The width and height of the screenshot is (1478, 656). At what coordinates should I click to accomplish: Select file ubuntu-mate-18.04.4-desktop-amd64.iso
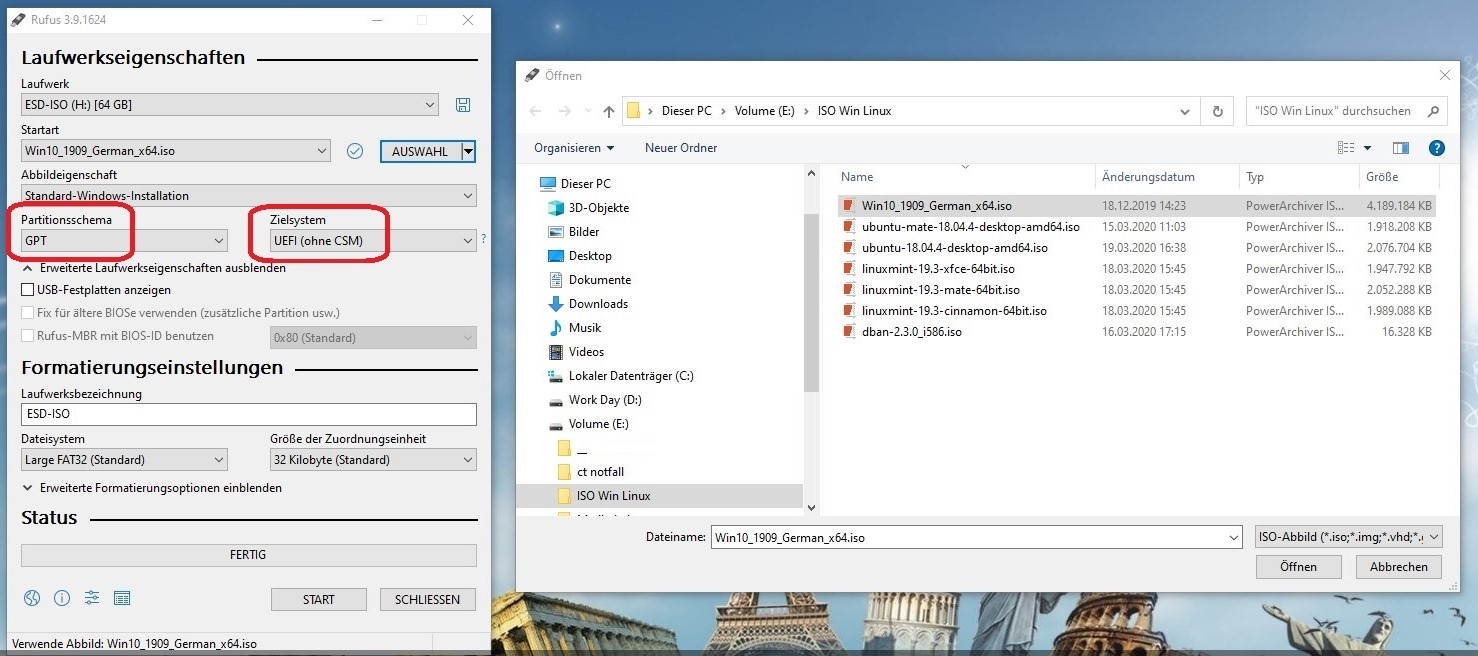tap(970, 227)
